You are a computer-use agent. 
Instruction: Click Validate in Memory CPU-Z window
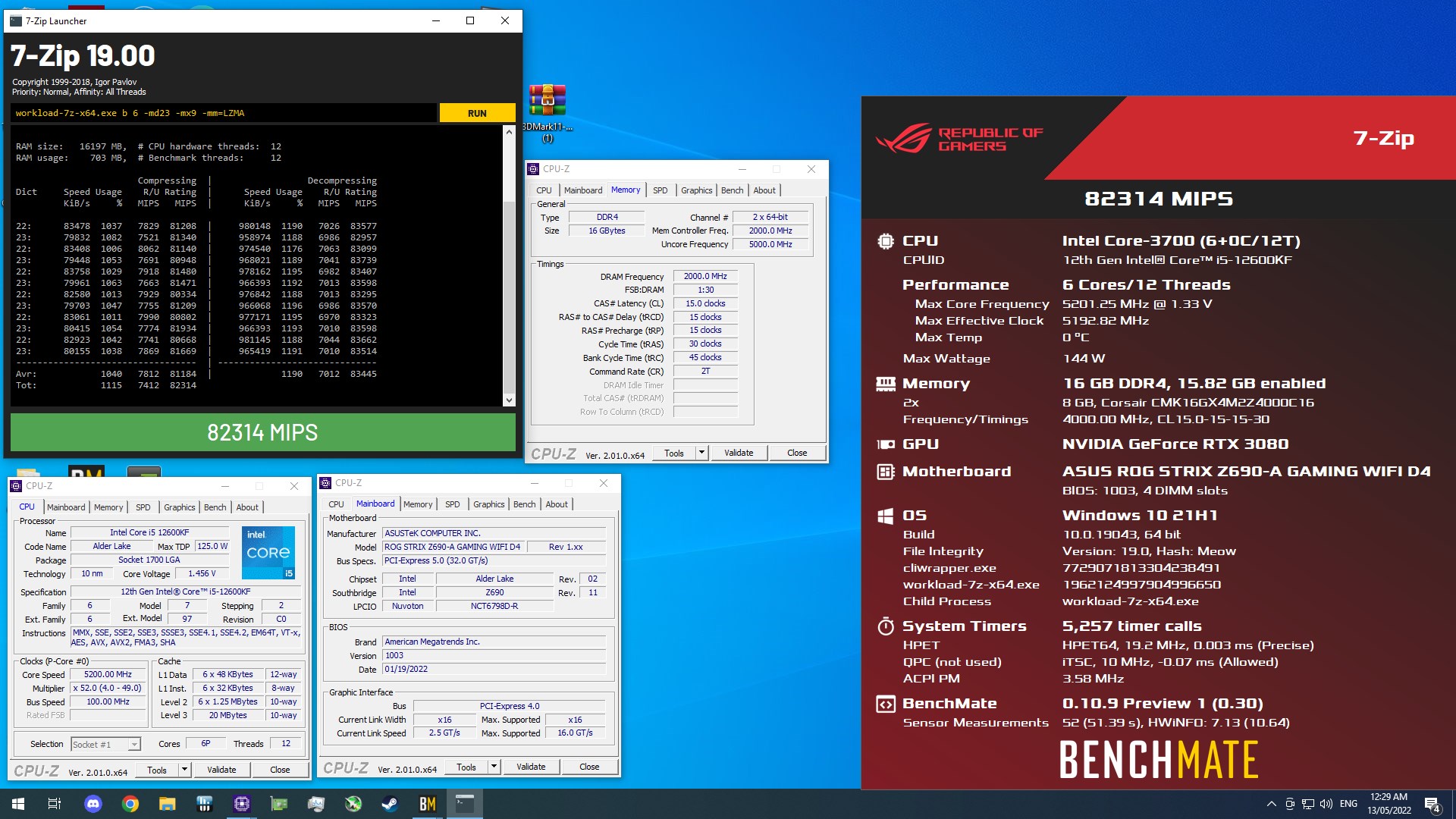739,453
